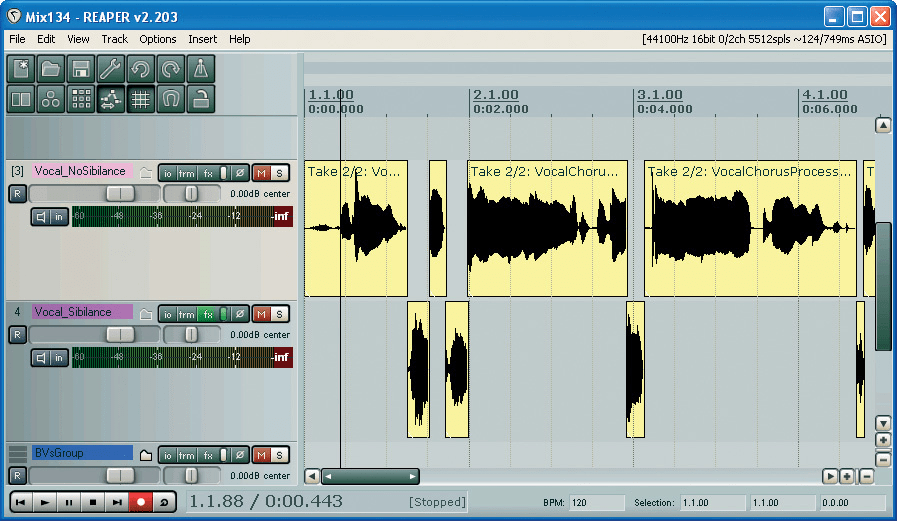This screenshot has height=521, width=897.
Task: Open project settings with the wrench icon
Action: tap(111, 69)
